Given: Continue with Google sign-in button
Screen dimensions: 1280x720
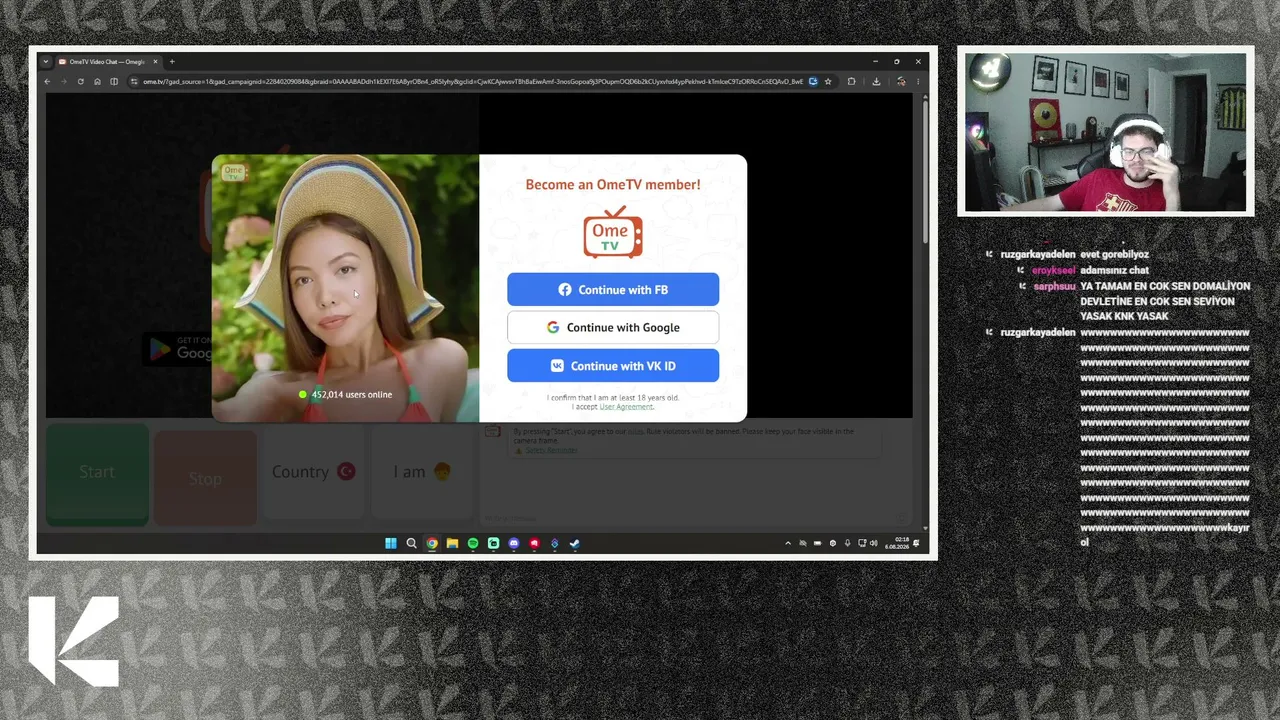Looking at the screenshot, I should click(613, 327).
